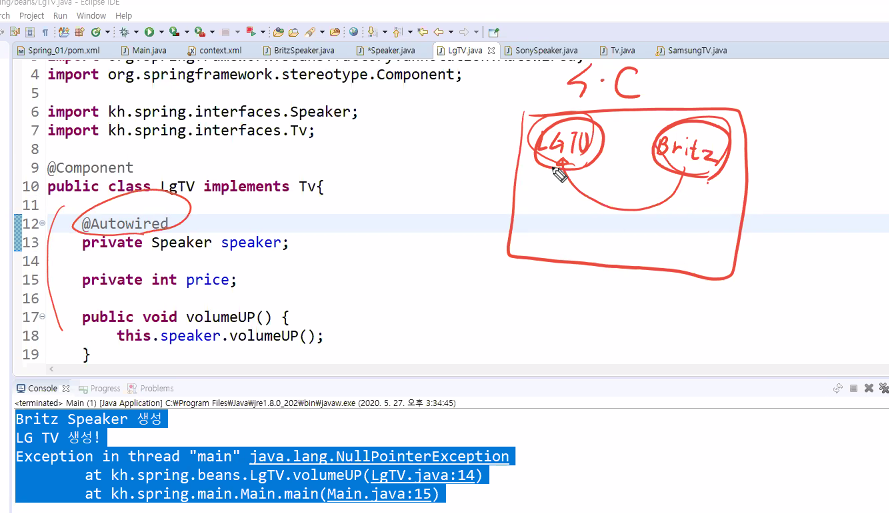Click the Debug bug icon in toolbar
889x513 pixels.
(x=124, y=32)
